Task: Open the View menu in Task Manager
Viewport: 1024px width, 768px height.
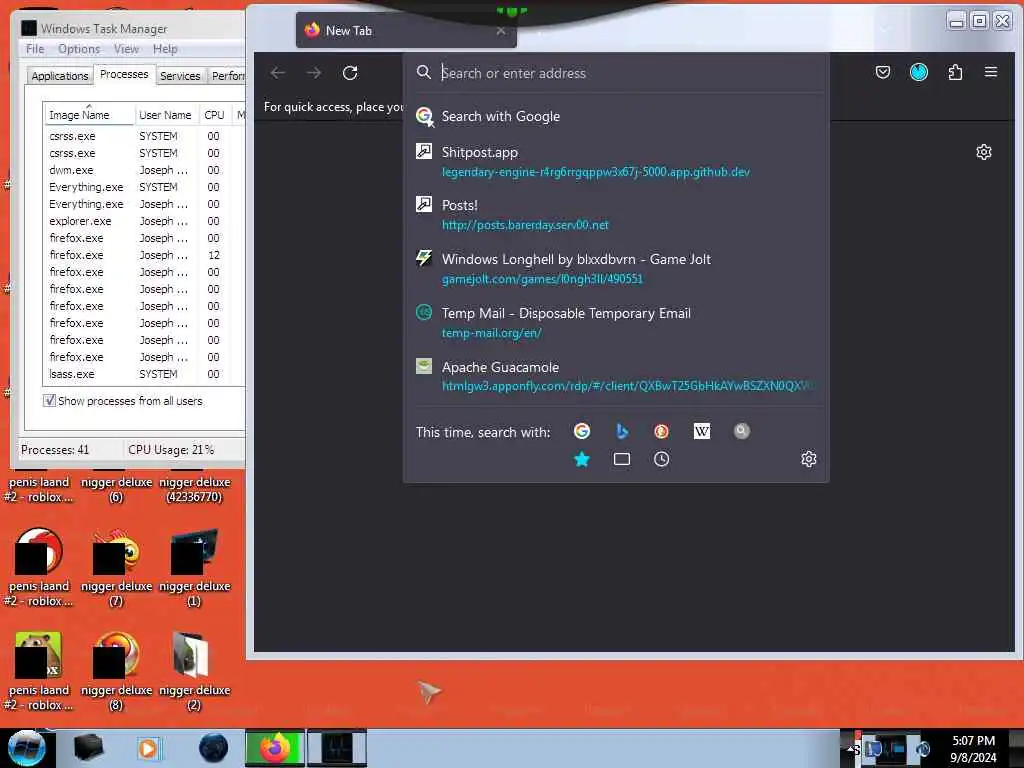Action: (126, 49)
